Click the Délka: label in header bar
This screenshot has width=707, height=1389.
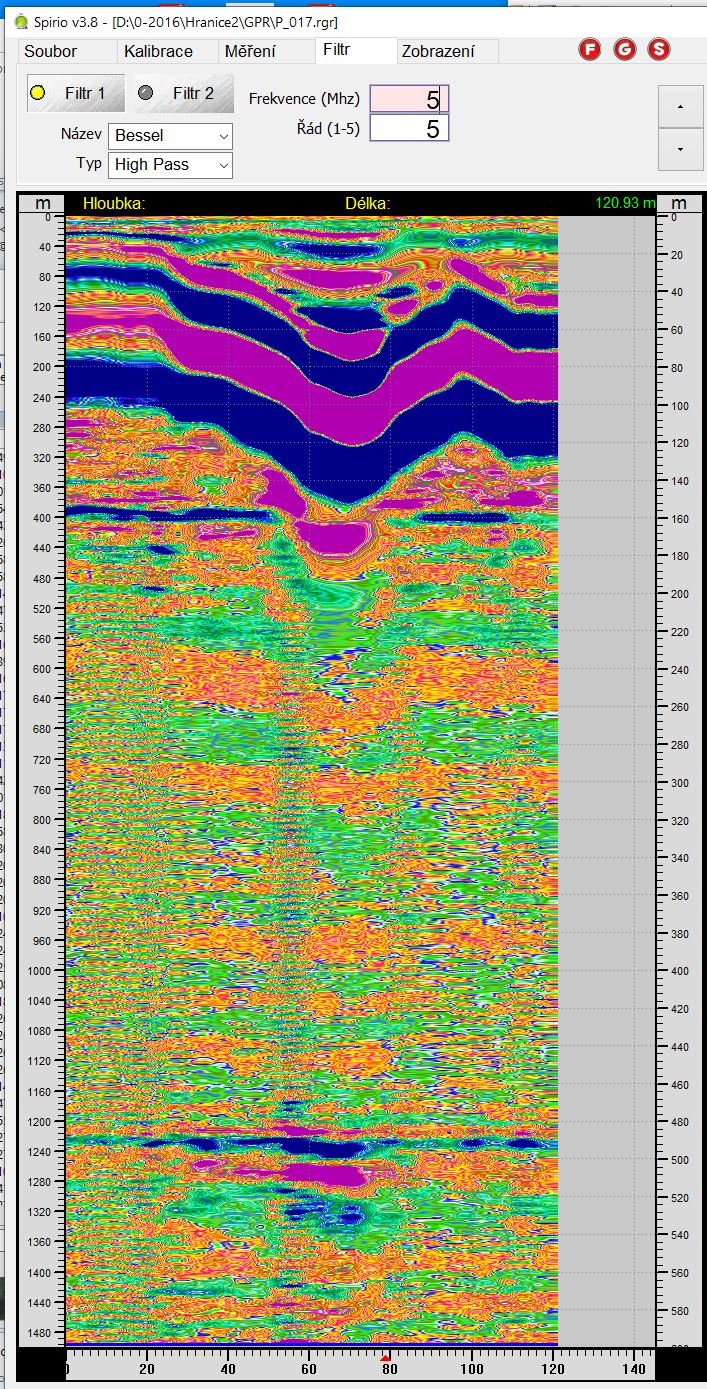point(367,203)
